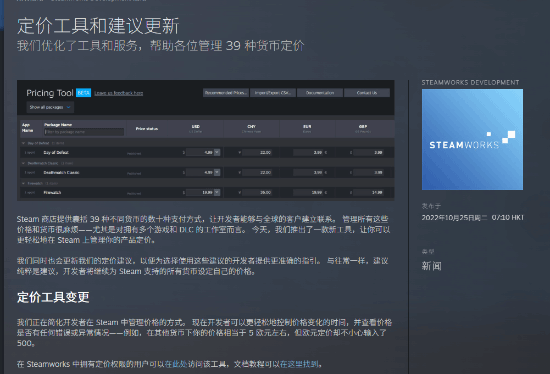Click the '新闻' news tag
Viewport: 550px width, 374px height.
pyautogui.click(x=431, y=266)
